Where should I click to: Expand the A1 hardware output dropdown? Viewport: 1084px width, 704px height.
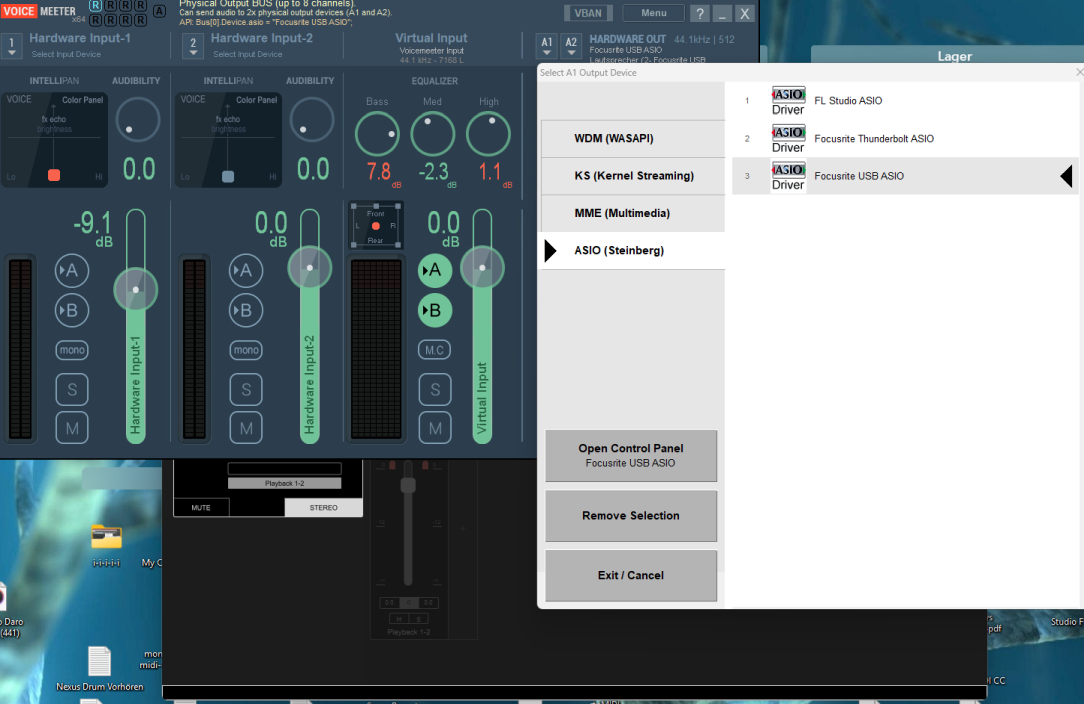coord(546,45)
